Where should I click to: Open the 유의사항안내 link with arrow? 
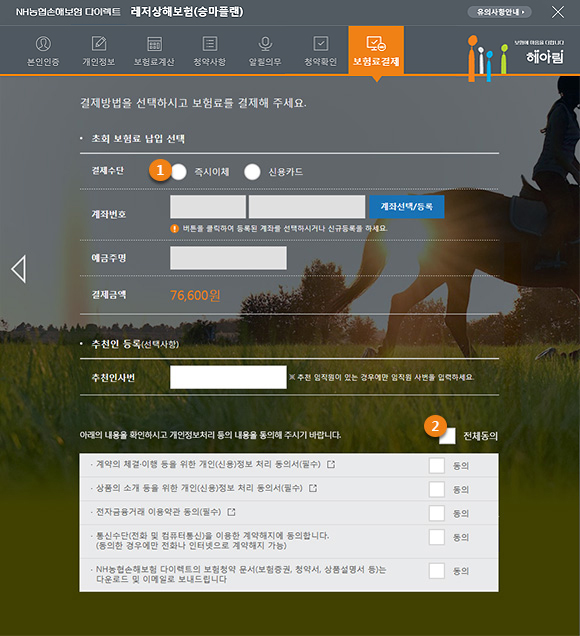click(500, 12)
